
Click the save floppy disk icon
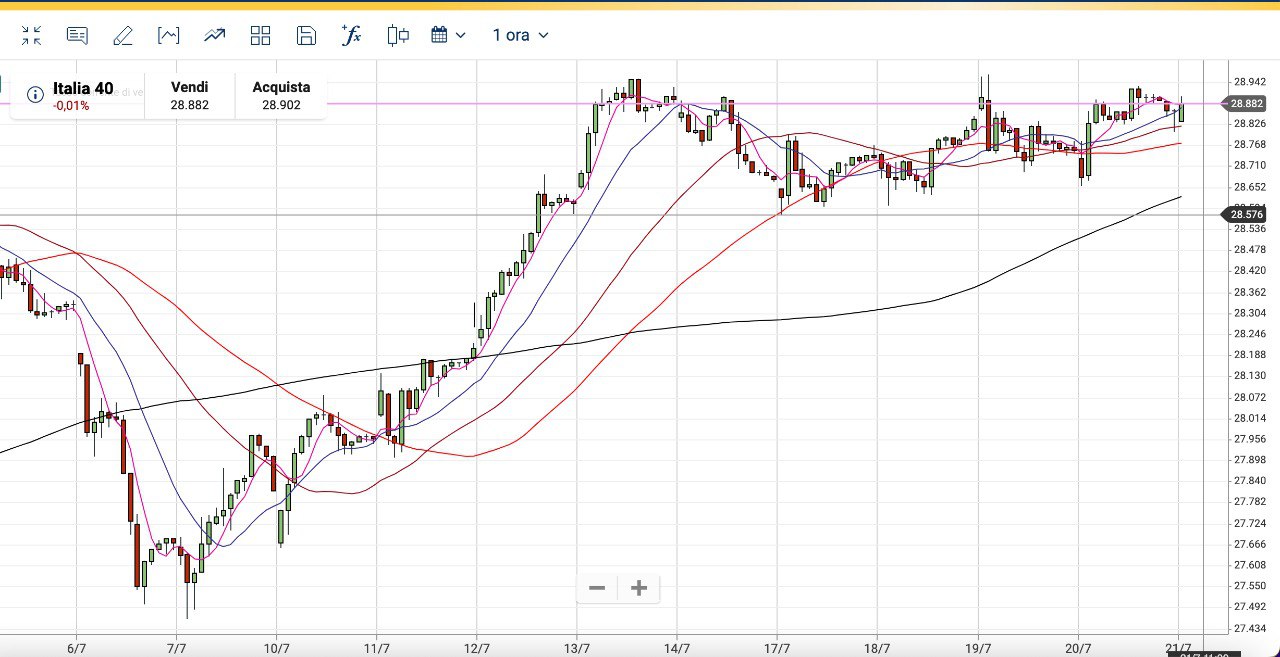point(307,36)
